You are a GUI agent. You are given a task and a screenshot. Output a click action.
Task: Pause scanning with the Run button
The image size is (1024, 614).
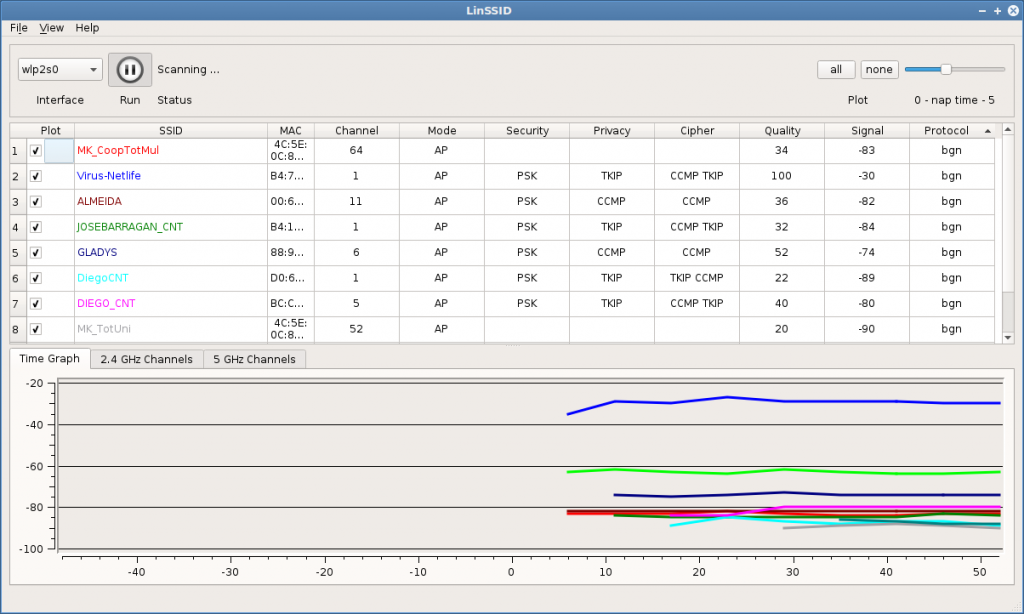(x=130, y=70)
